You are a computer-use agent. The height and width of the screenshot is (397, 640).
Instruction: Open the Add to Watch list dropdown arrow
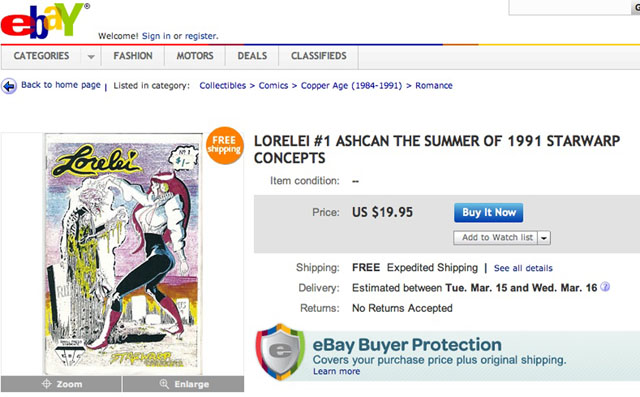(x=544, y=237)
